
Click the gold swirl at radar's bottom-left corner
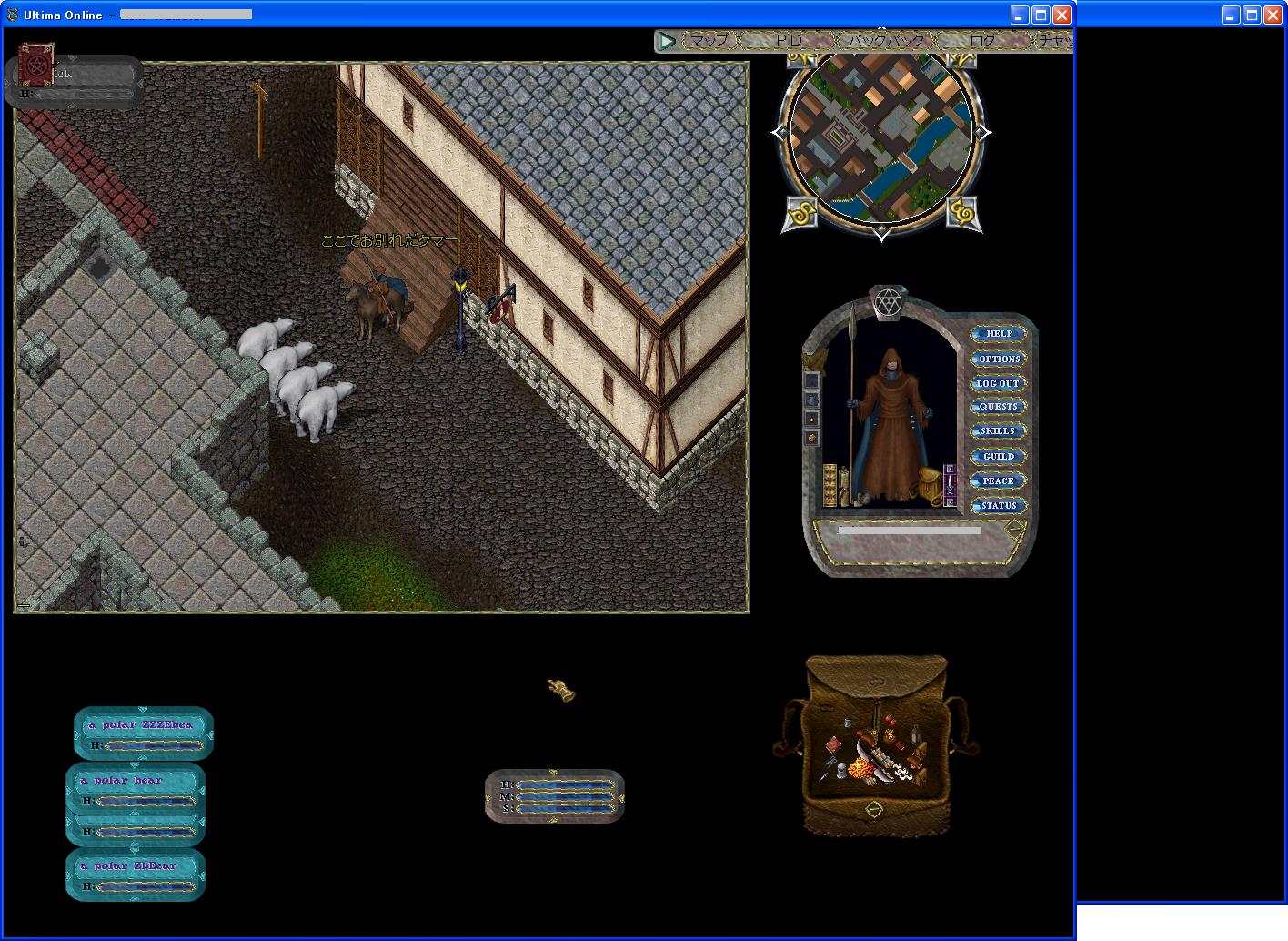(800, 214)
